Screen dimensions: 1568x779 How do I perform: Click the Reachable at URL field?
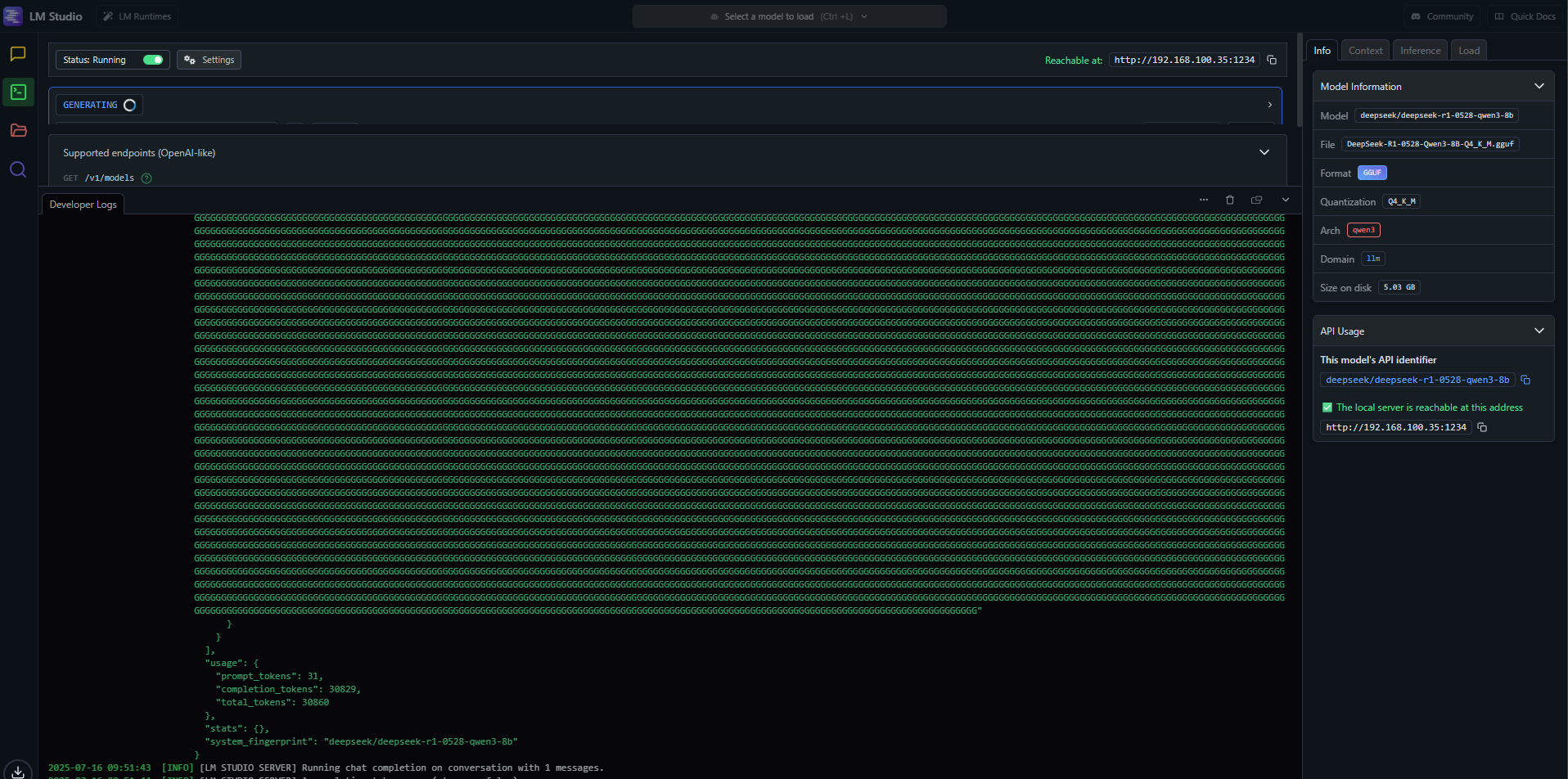click(x=1184, y=60)
